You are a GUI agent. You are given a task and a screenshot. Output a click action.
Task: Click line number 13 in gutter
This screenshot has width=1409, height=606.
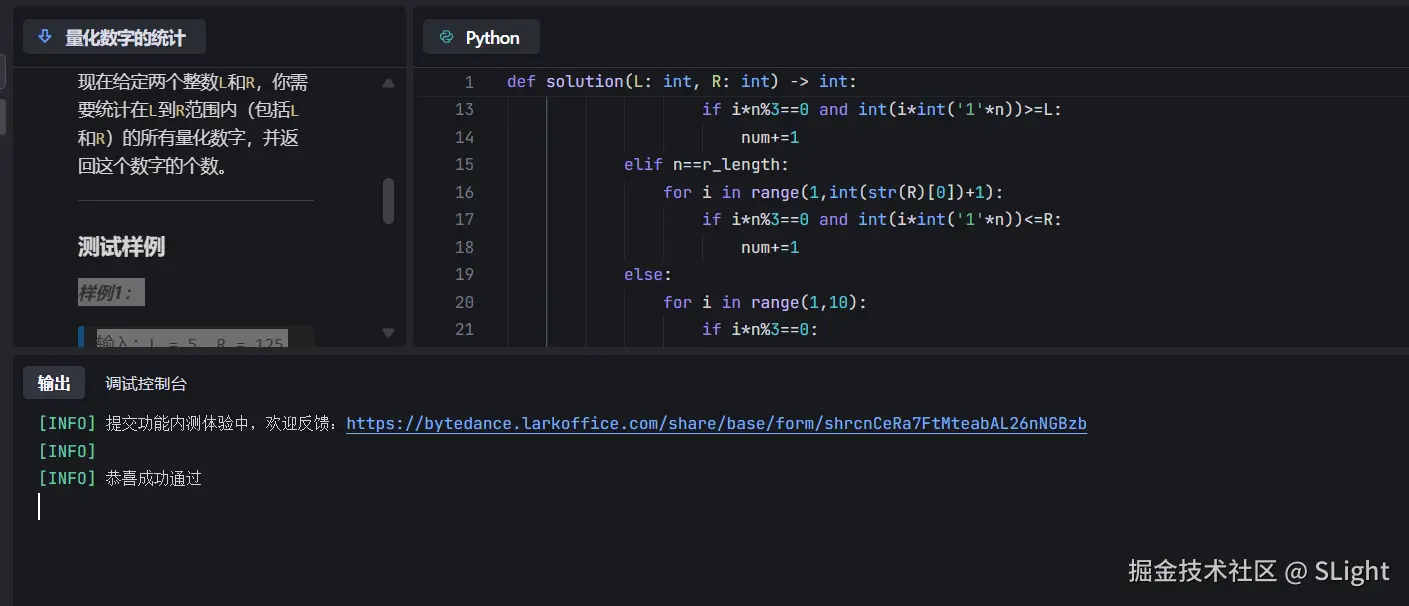point(464,109)
